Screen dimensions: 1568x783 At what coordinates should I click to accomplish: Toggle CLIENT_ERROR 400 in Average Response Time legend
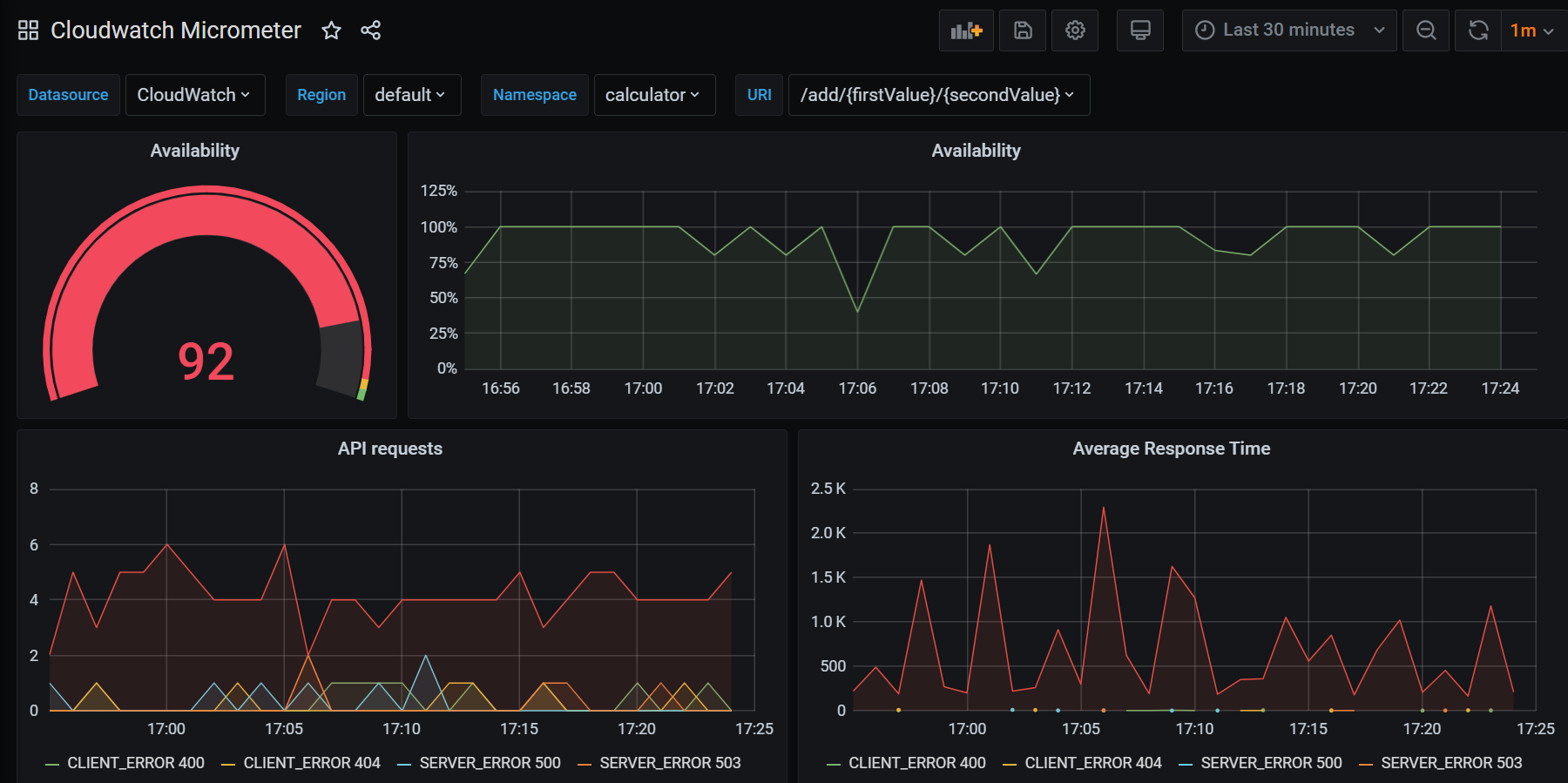917,763
